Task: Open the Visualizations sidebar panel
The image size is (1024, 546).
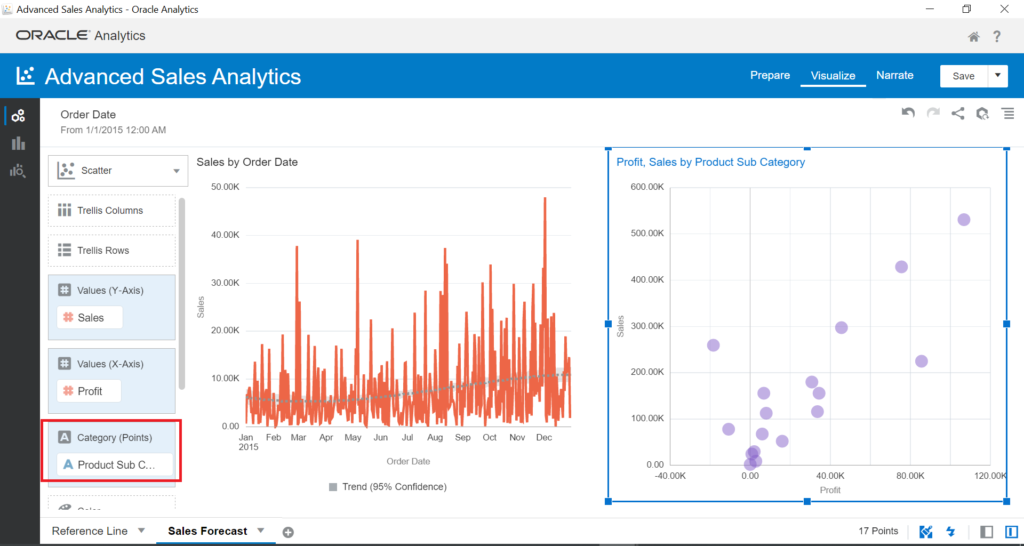Action: [18, 143]
